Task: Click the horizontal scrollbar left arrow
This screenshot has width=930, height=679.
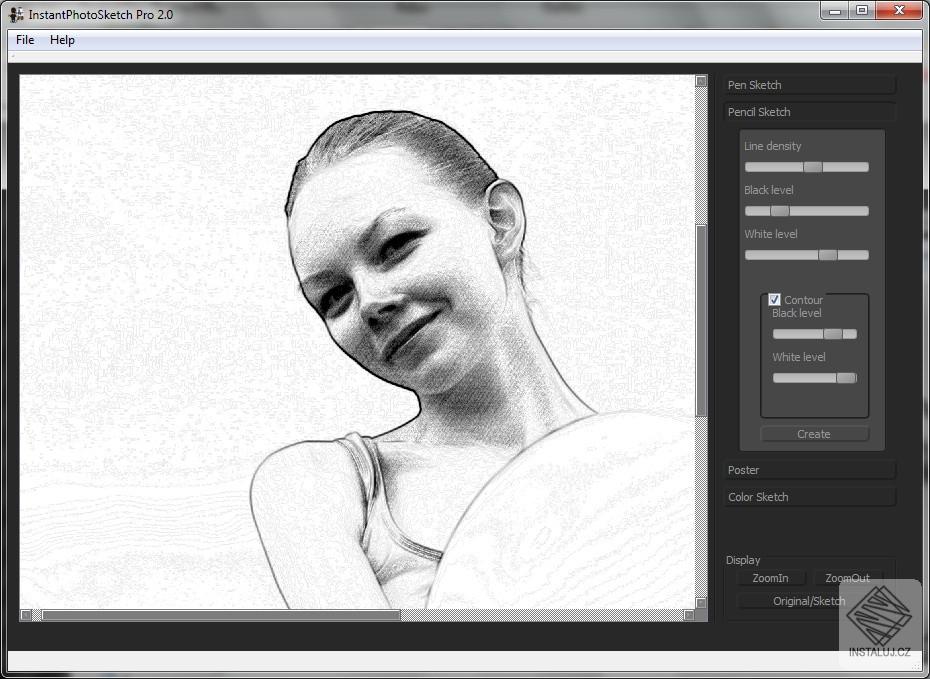Action: point(26,615)
